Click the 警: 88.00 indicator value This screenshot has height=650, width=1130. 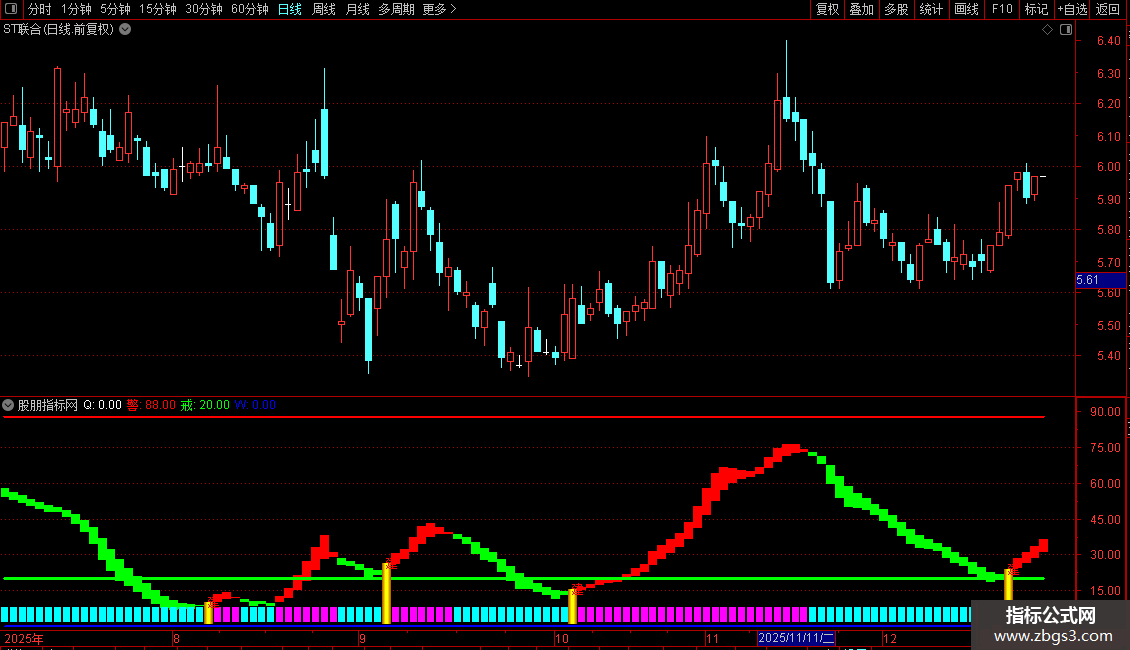coord(151,405)
